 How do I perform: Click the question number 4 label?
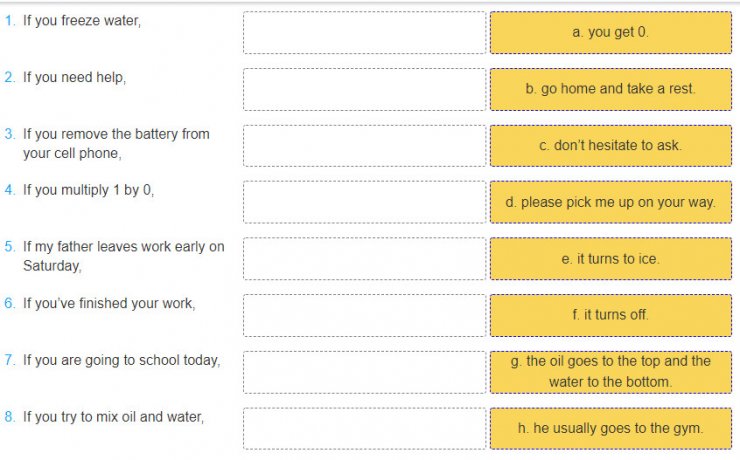coord(10,190)
